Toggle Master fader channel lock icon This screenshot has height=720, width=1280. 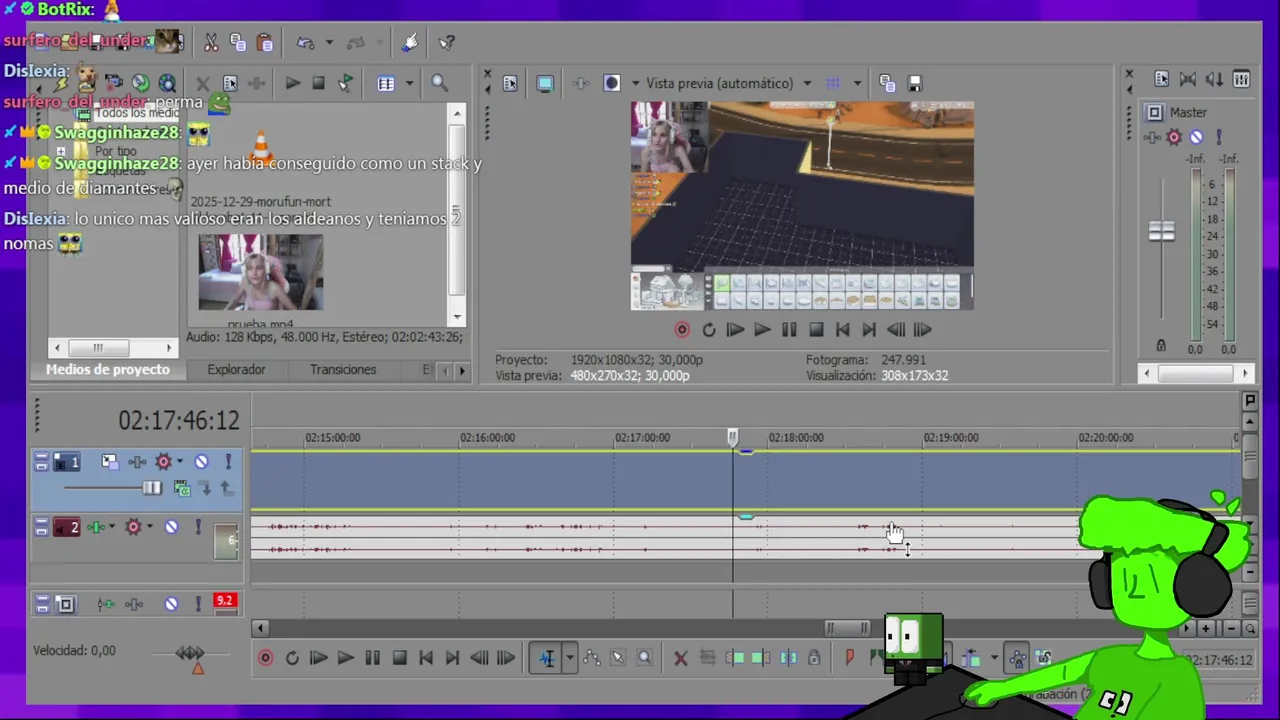pos(1161,346)
